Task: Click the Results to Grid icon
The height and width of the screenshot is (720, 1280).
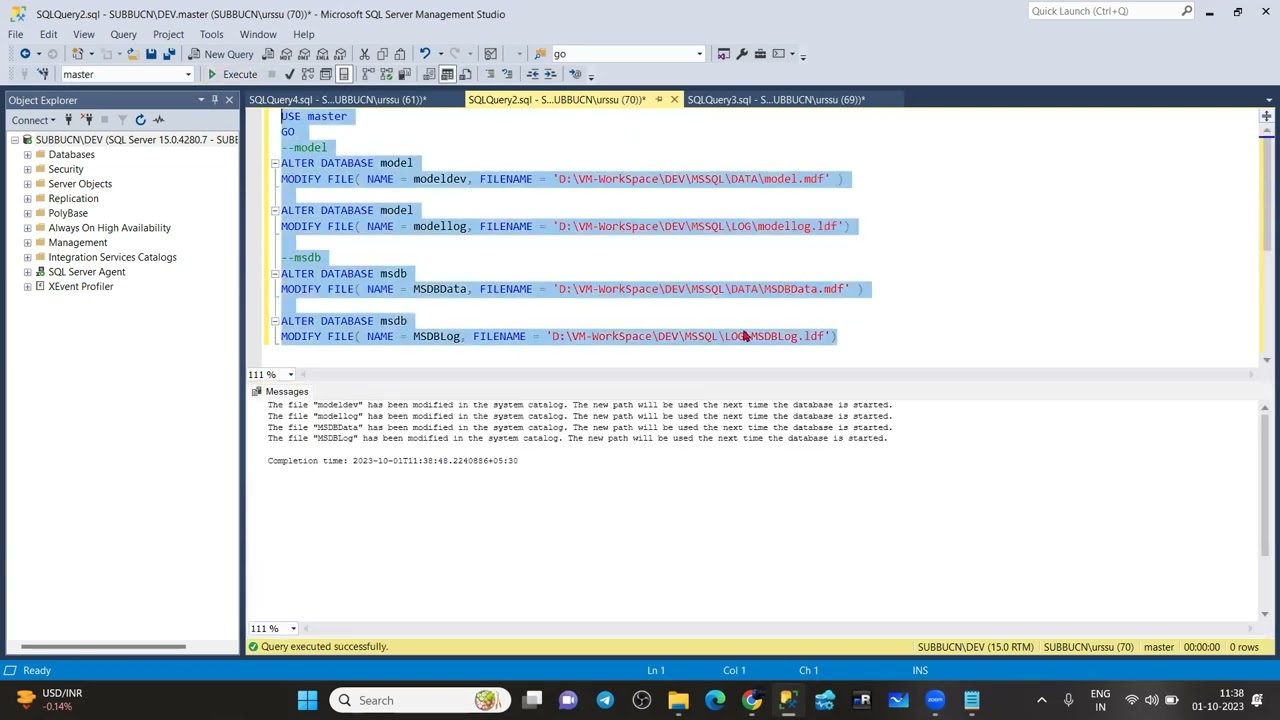Action: click(448, 74)
